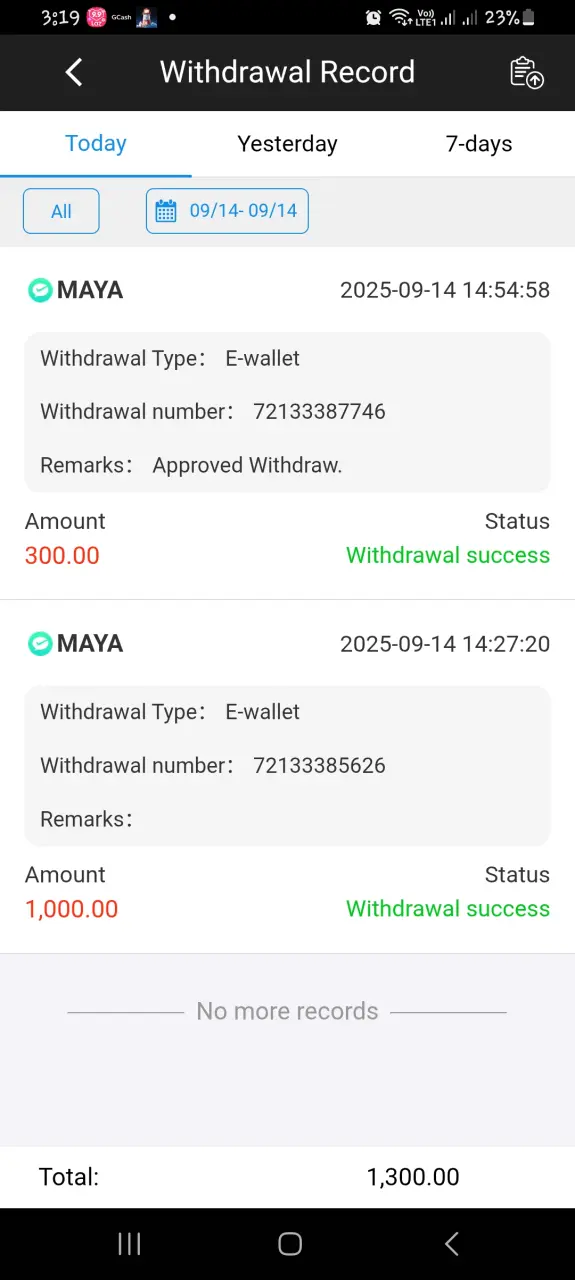Image resolution: width=575 pixels, height=1280 pixels.
Task: Tap Withdrawal success status of the 1,000.00 record
Action: tap(448, 909)
